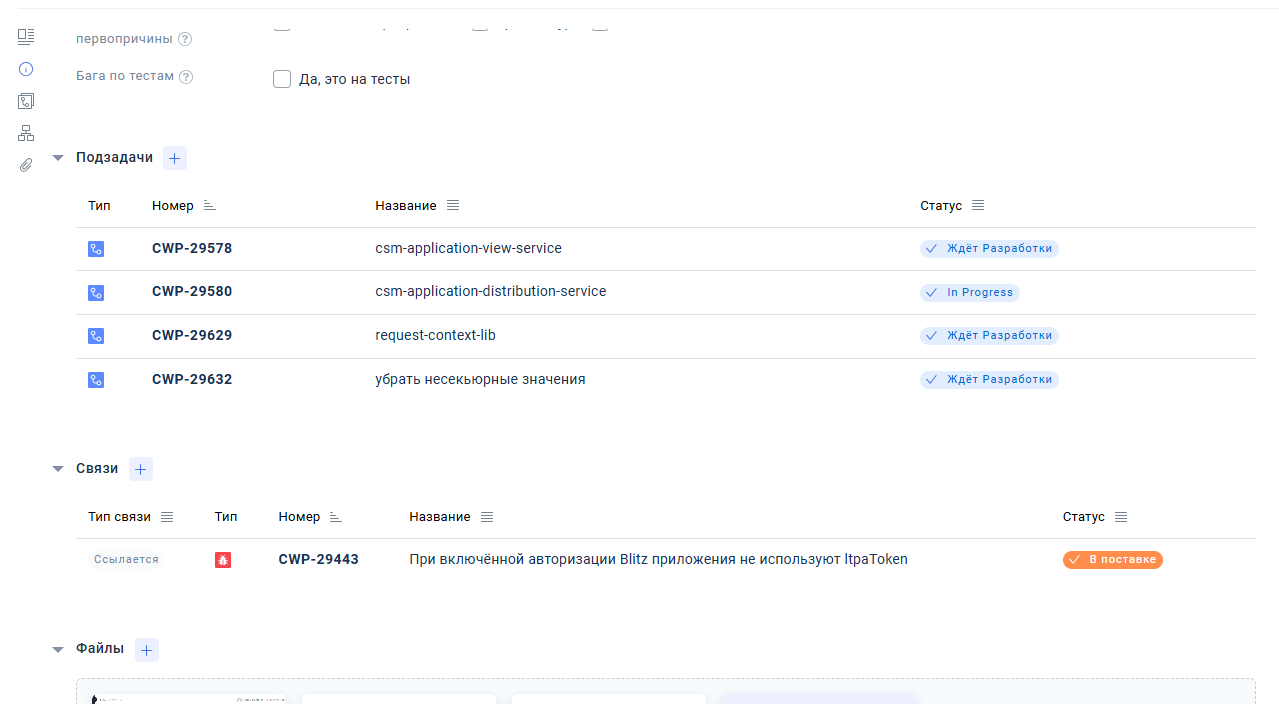The width and height of the screenshot is (1279, 704).
Task: Click subtask name csm-application-distribution-service
Action: tap(491, 292)
